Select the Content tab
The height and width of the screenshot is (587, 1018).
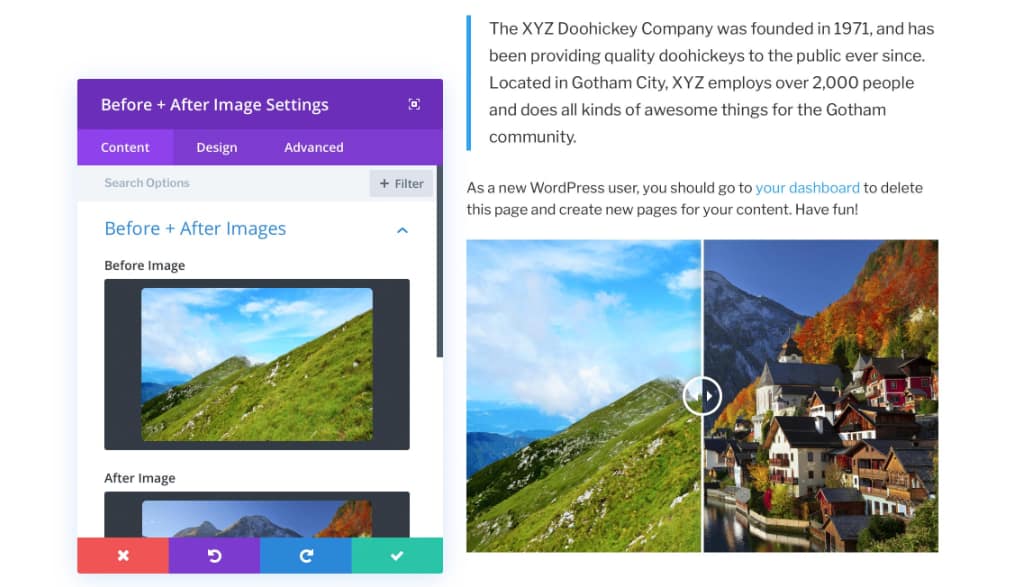(x=125, y=147)
